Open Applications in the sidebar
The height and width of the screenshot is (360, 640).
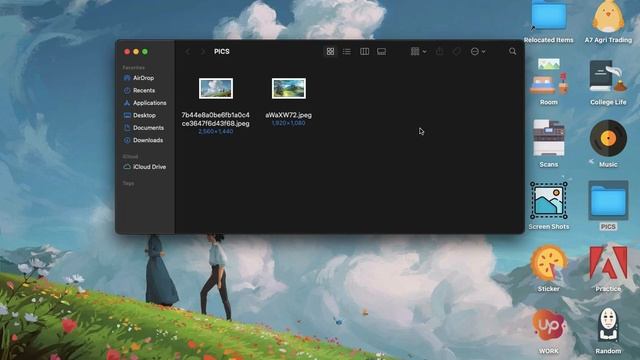(x=145, y=103)
